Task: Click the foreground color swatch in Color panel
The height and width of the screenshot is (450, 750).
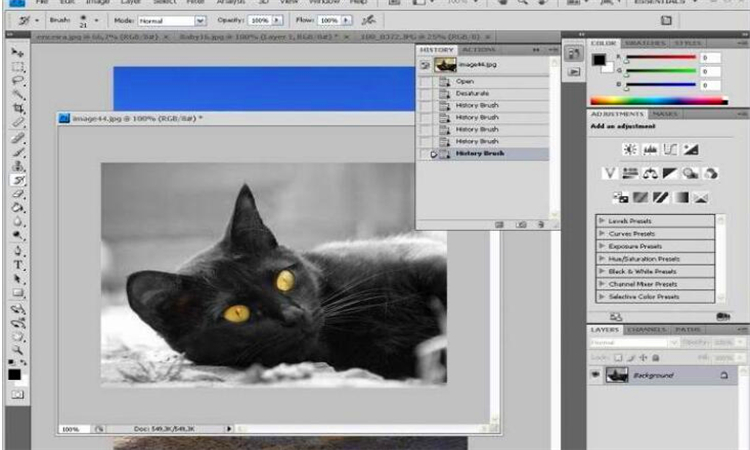Action: (x=599, y=61)
